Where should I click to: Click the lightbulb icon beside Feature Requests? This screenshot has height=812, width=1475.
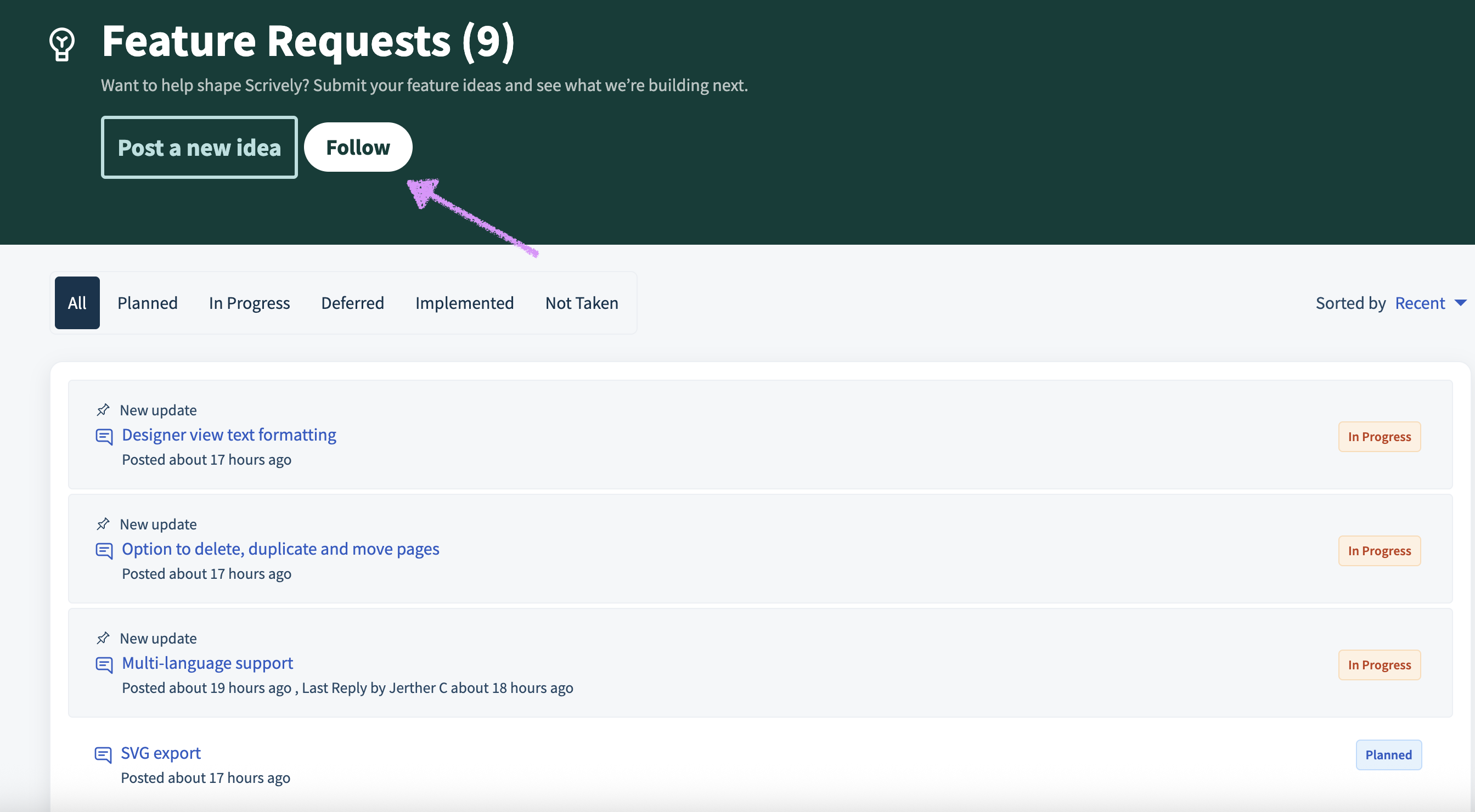click(x=62, y=44)
